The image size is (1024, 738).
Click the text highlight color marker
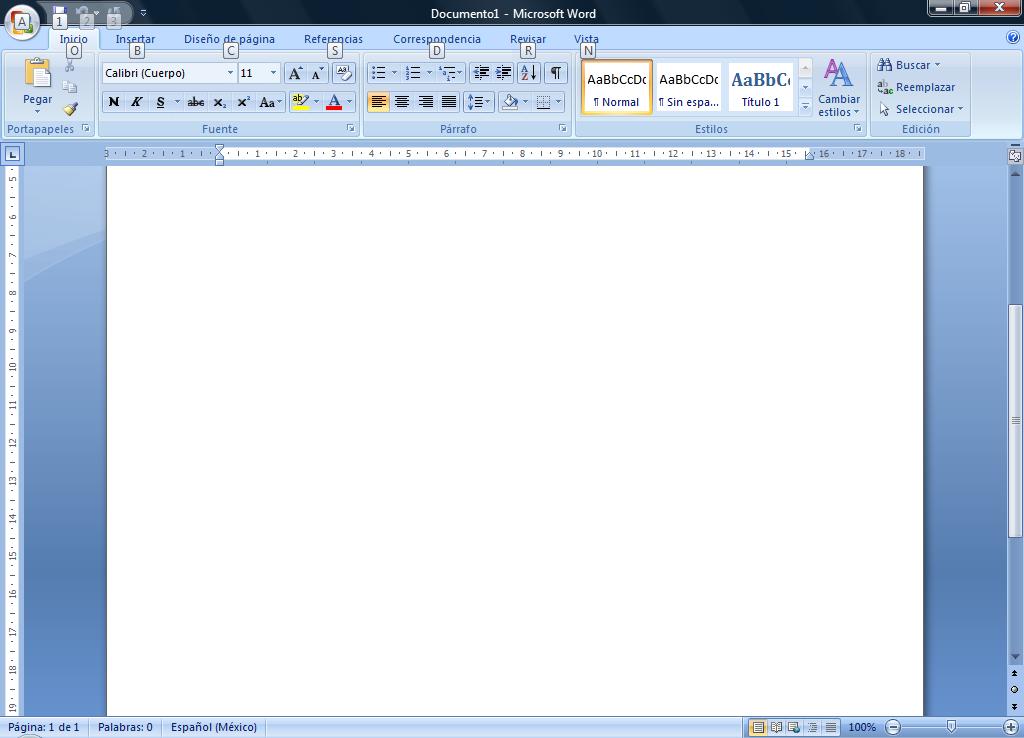click(300, 103)
